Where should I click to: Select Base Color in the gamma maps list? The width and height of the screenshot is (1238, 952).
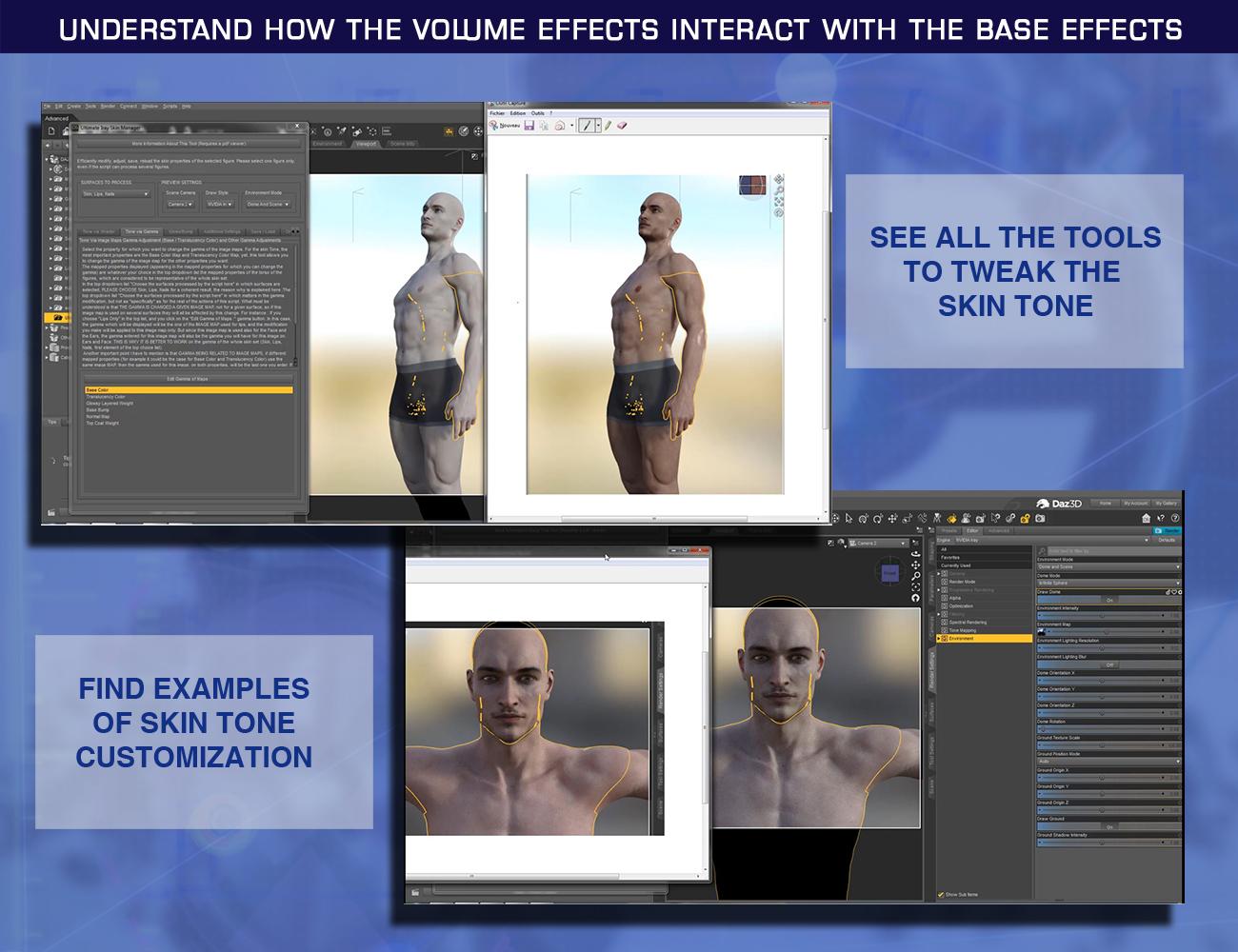tap(188, 389)
